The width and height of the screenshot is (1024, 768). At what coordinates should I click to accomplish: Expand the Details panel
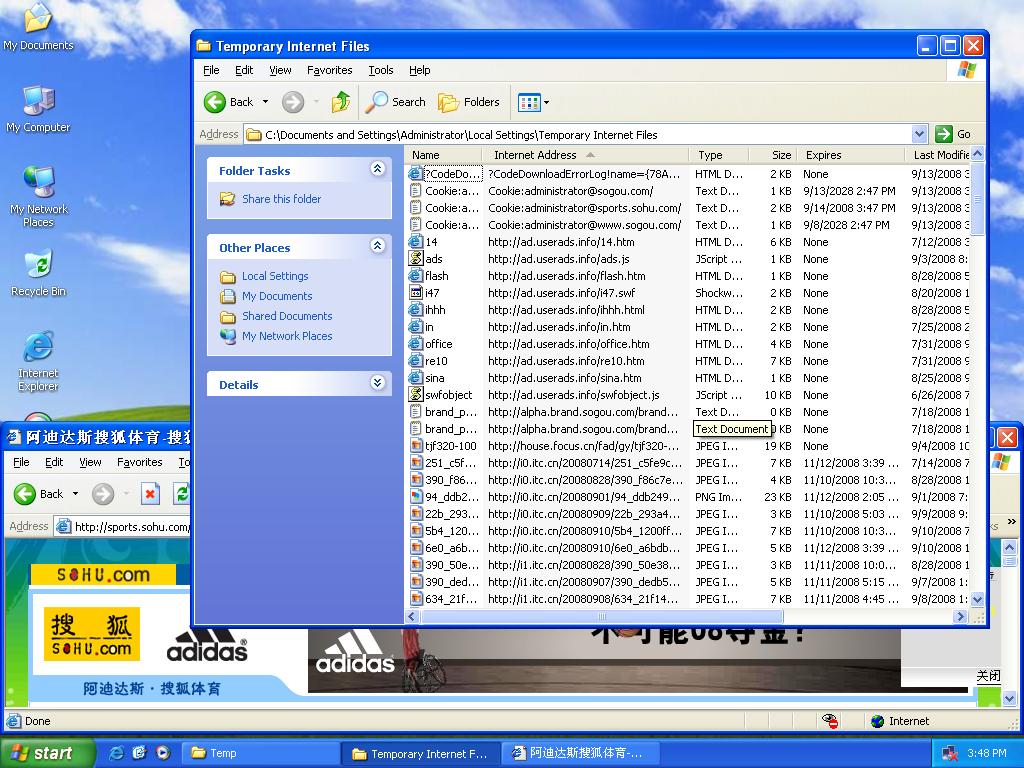pos(377,384)
